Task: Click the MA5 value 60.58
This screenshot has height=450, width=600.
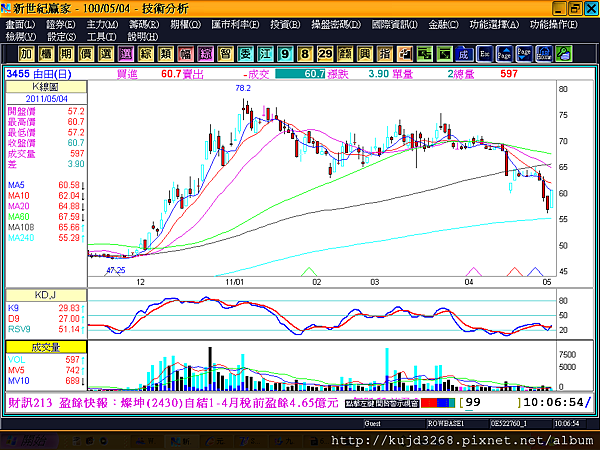Action: coord(69,185)
